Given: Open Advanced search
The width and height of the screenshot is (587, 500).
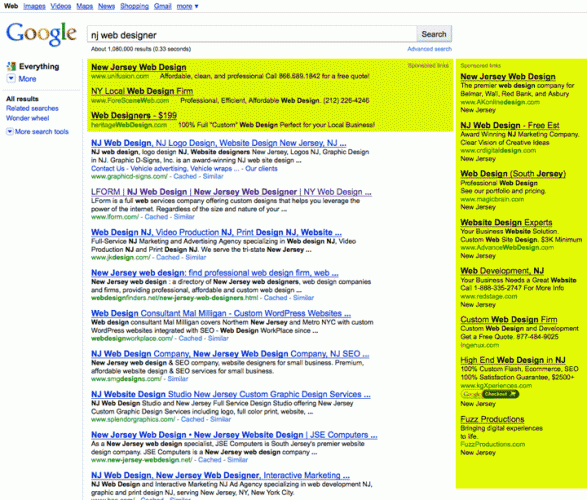Looking at the screenshot, I should pyautogui.click(x=429, y=49).
